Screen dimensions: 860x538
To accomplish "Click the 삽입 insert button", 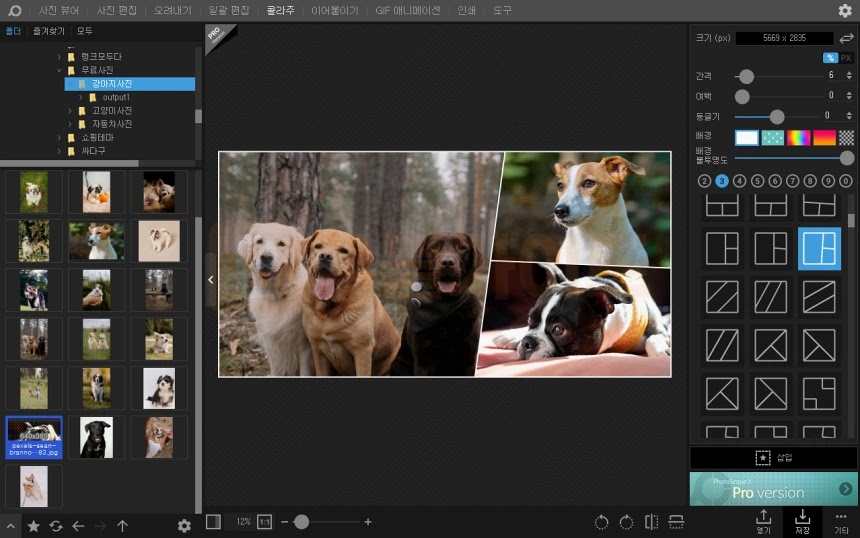I will click(773, 457).
